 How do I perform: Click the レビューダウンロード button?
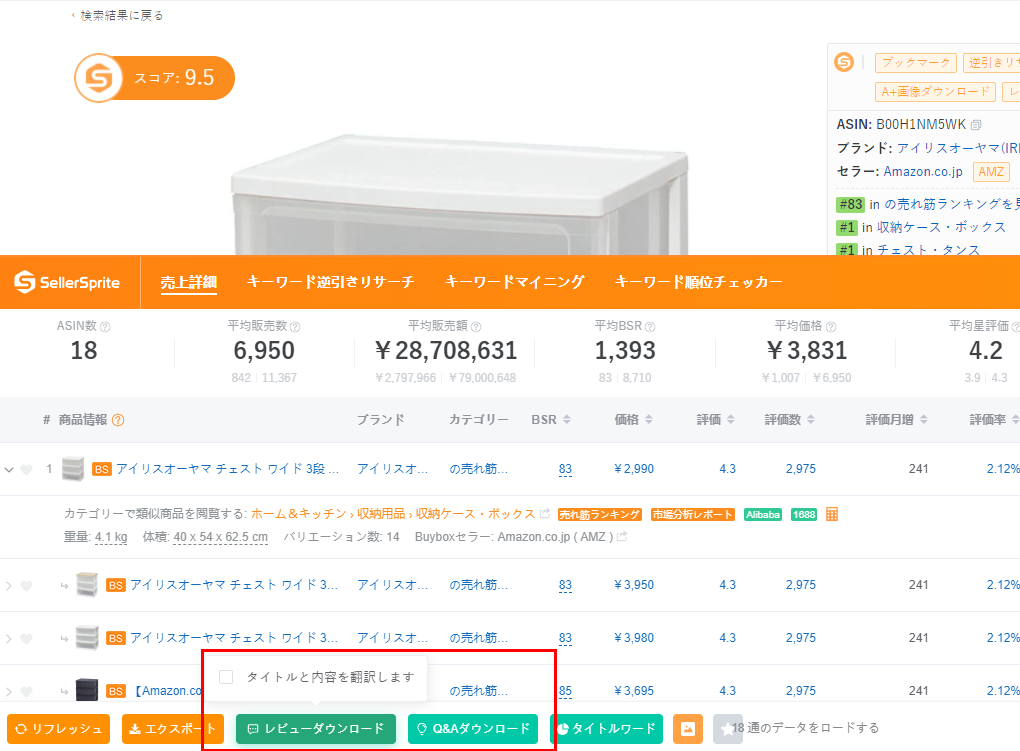click(x=315, y=729)
